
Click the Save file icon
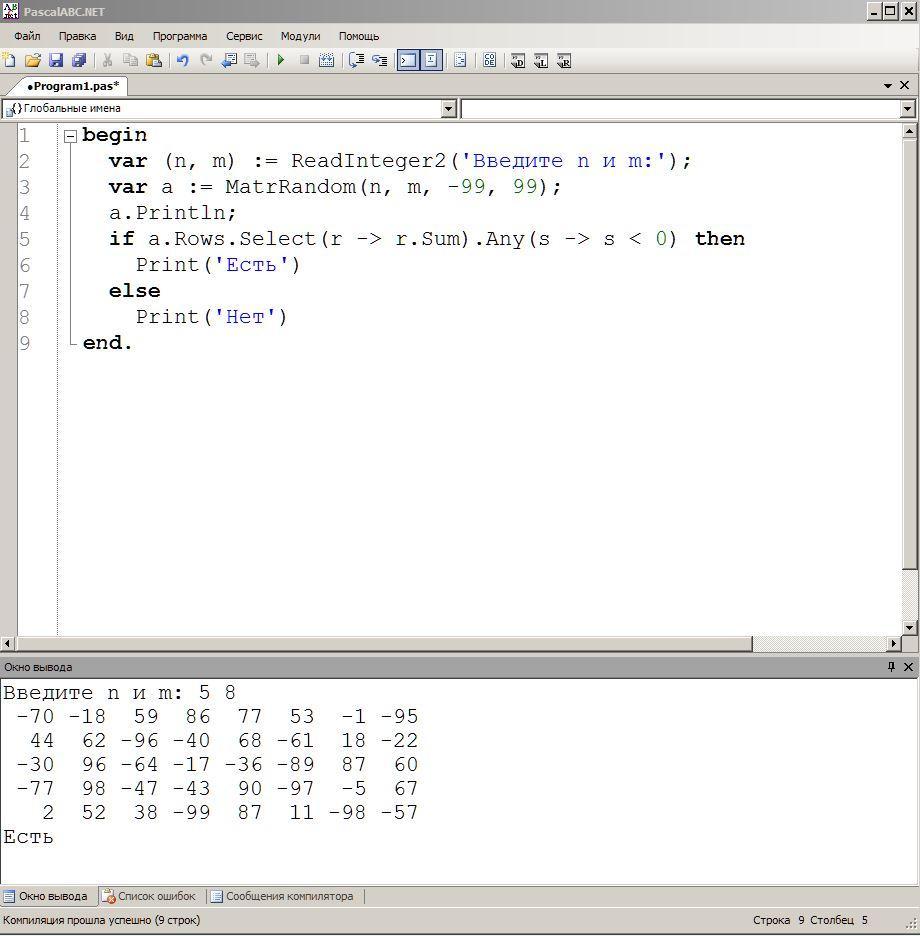(x=56, y=60)
